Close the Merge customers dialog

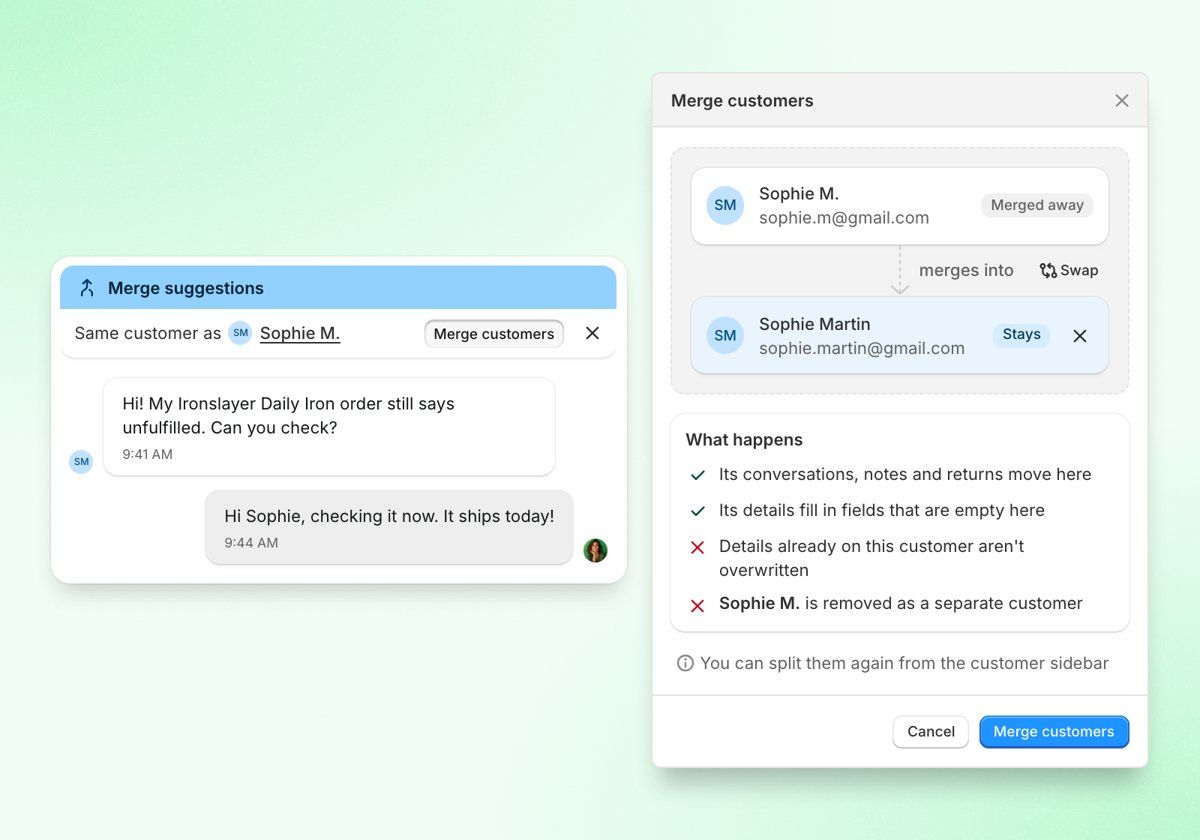[x=1122, y=101]
